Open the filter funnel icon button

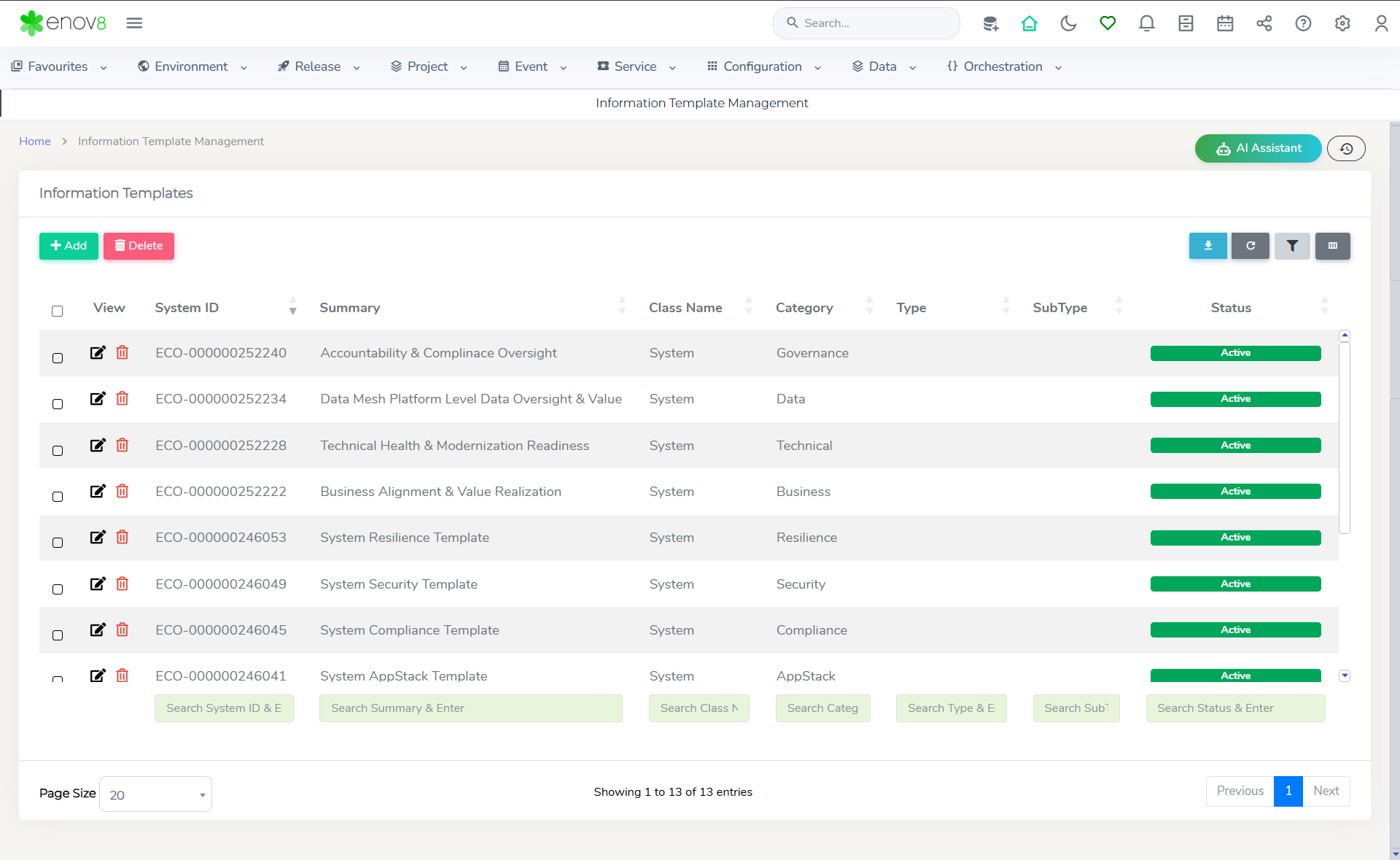pos(1291,246)
